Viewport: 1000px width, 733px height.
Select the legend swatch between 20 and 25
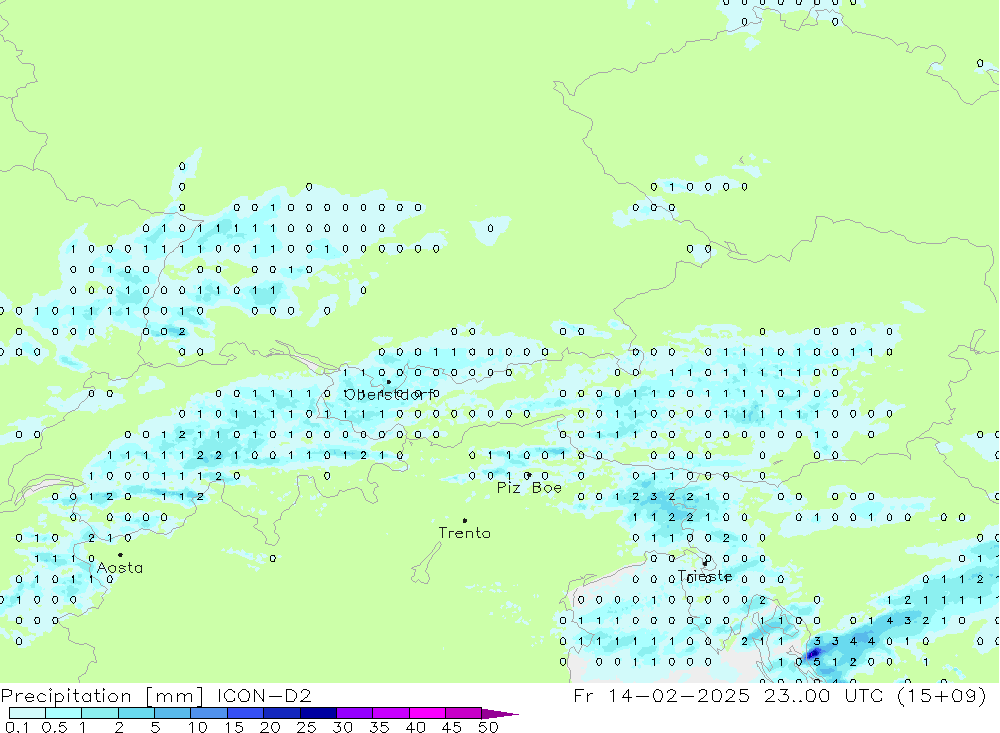[282, 713]
